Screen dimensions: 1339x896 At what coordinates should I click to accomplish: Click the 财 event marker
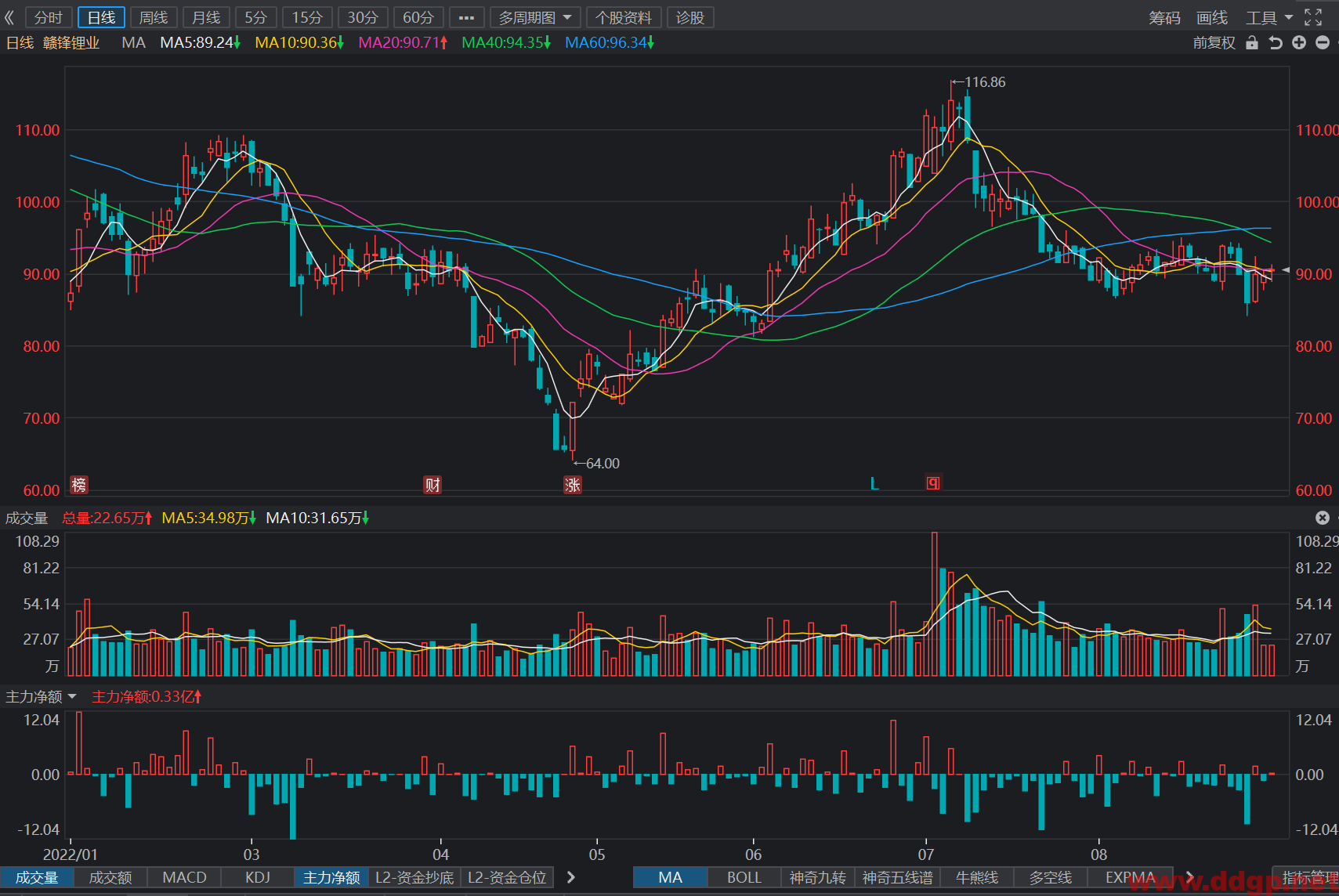432,485
